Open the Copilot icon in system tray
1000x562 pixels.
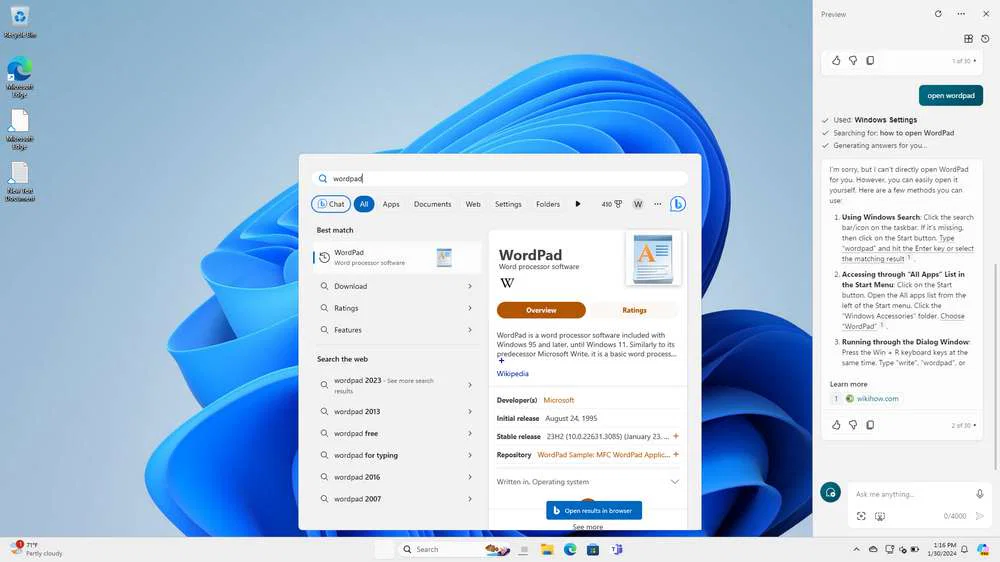pyautogui.click(x=983, y=549)
